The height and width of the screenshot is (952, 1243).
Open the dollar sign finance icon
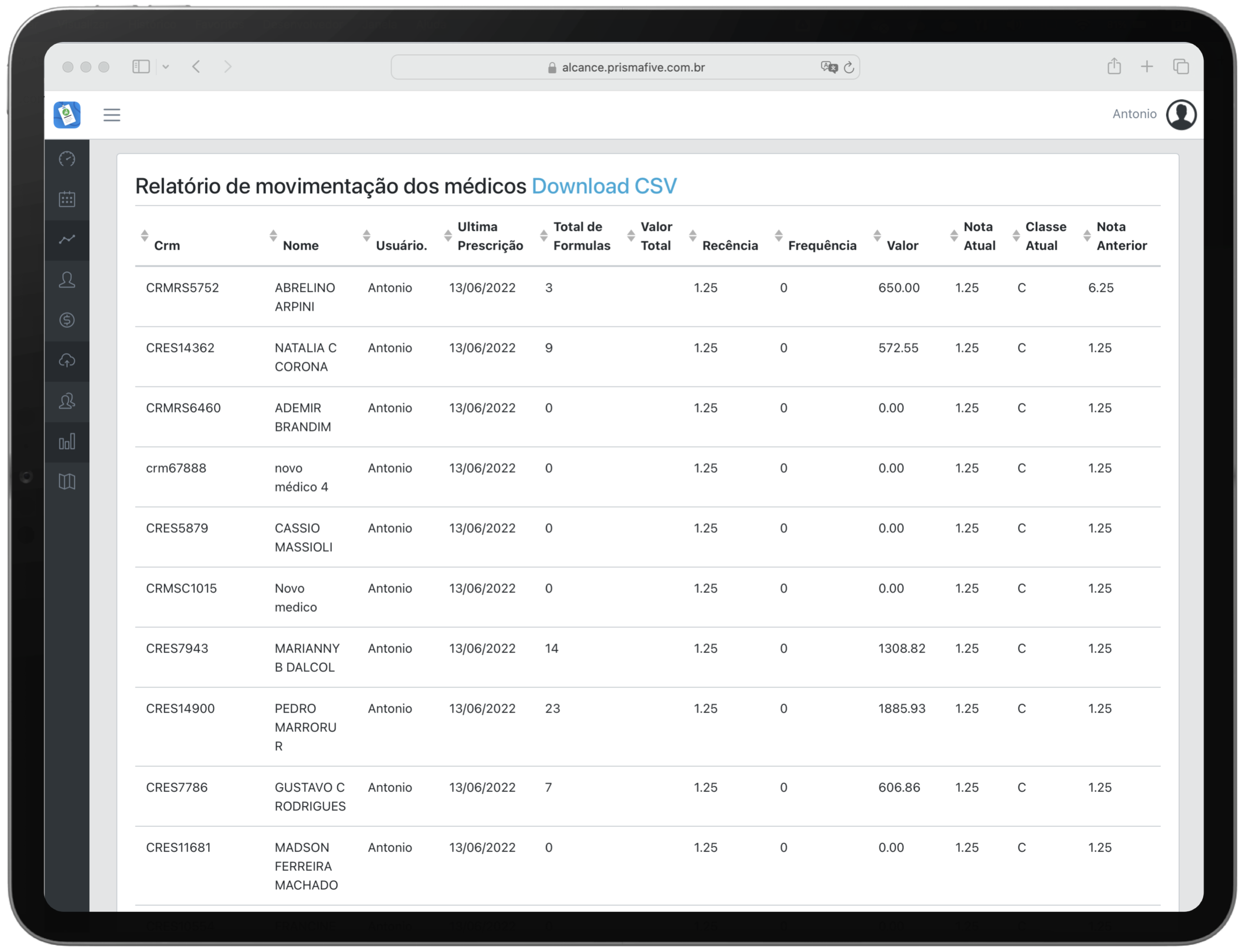click(x=67, y=320)
